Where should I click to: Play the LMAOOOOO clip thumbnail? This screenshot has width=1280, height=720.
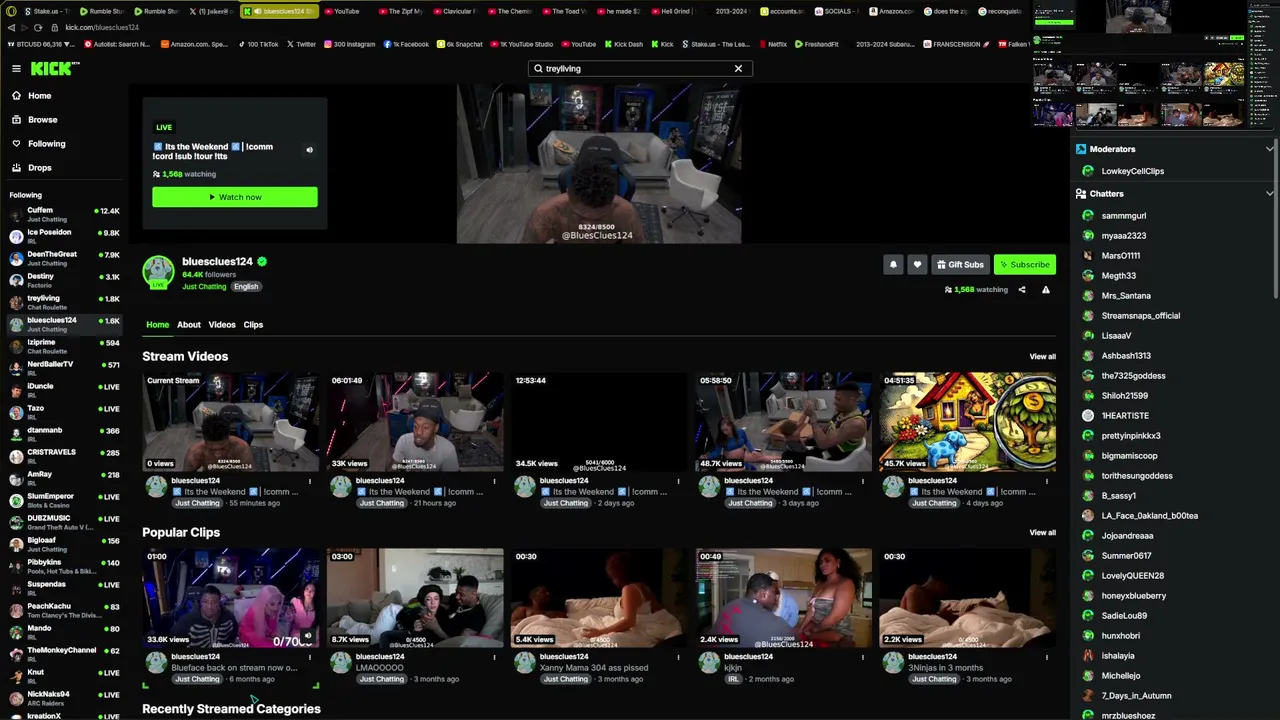coord(415,598)
